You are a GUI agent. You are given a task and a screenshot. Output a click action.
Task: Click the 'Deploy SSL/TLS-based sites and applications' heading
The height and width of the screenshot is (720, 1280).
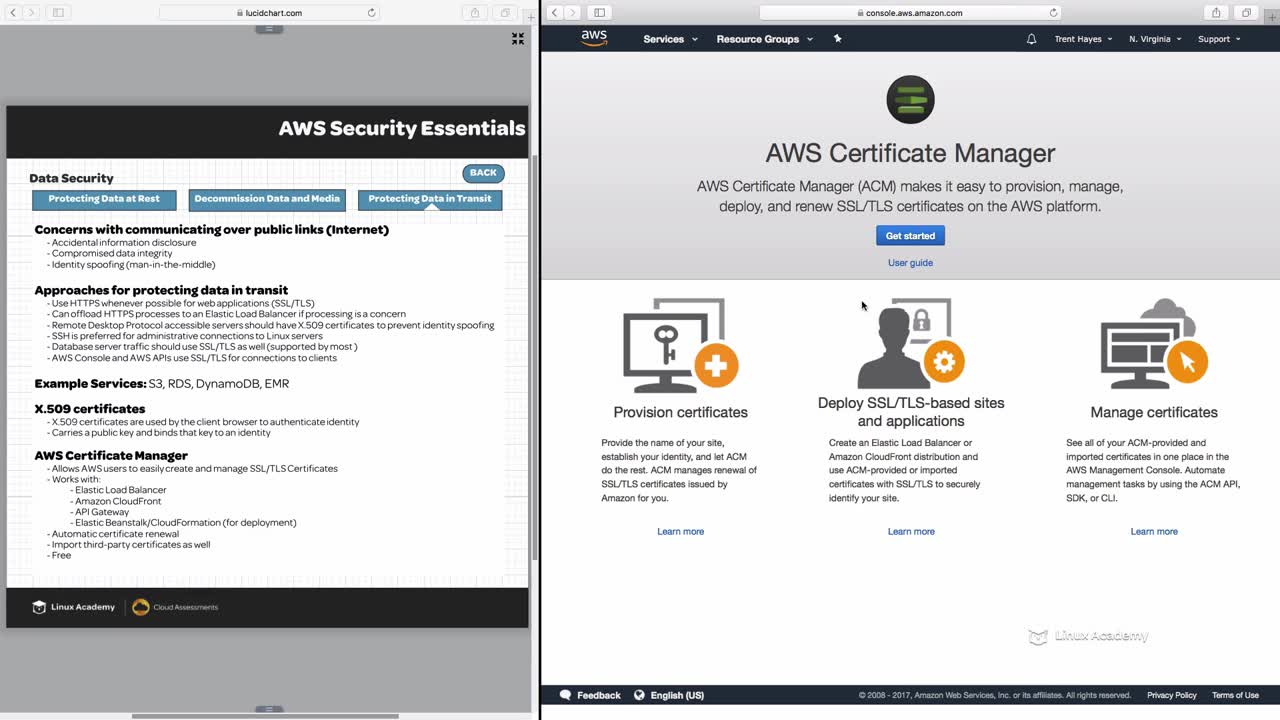point(911,412)
